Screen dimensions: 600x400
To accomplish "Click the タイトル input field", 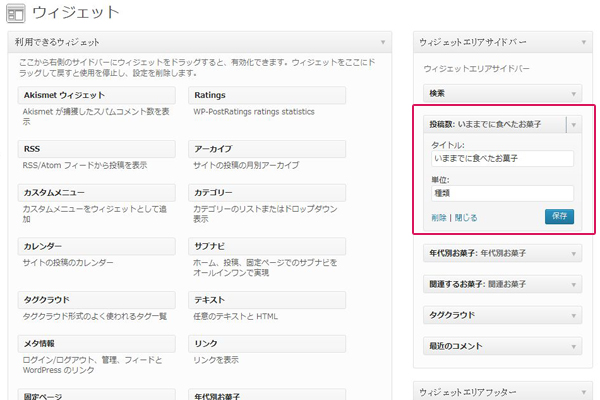I will click(x=502, y=158).
